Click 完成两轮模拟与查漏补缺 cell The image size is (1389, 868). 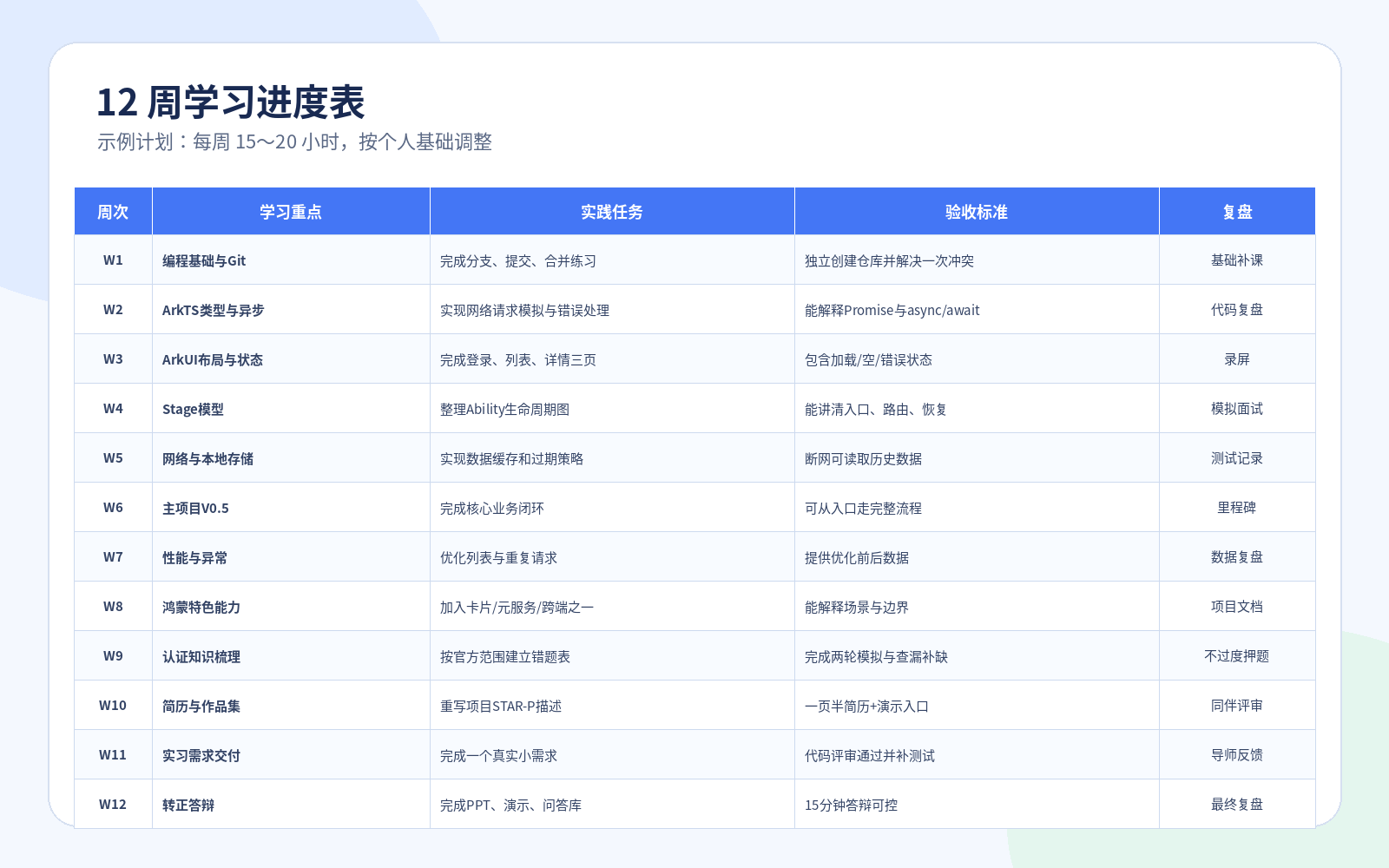(977, 655)
